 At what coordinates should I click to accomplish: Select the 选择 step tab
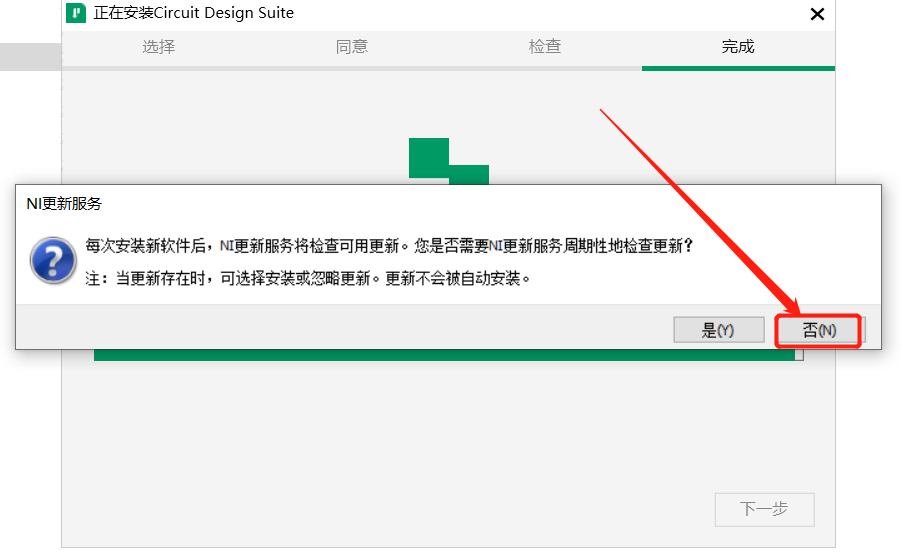pyautogui.click(x=159, y=47)
